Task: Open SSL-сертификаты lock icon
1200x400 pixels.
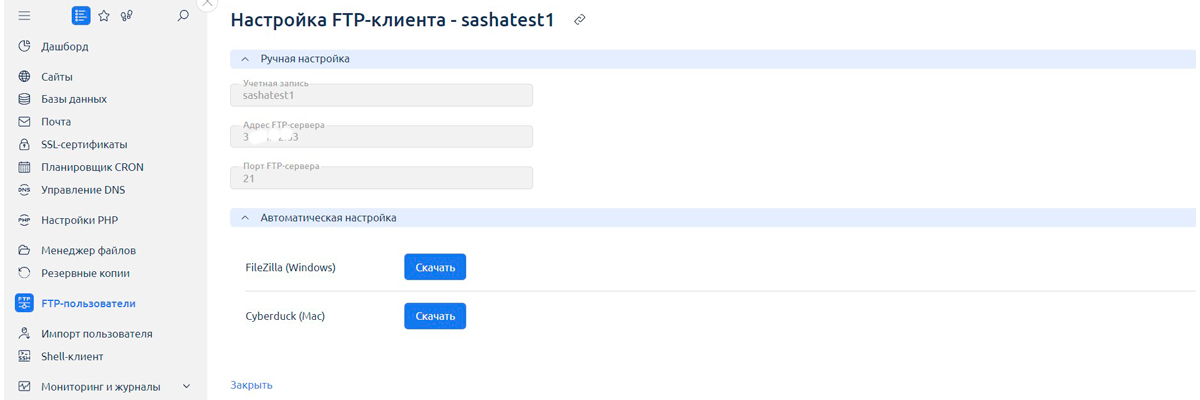Action: (x=25, y=144)
